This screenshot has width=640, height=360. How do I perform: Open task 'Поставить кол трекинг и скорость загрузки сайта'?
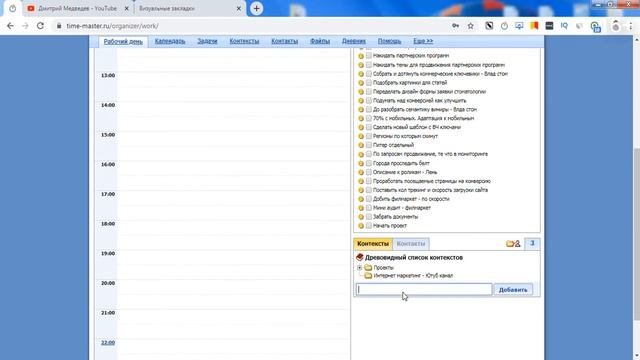430,190
